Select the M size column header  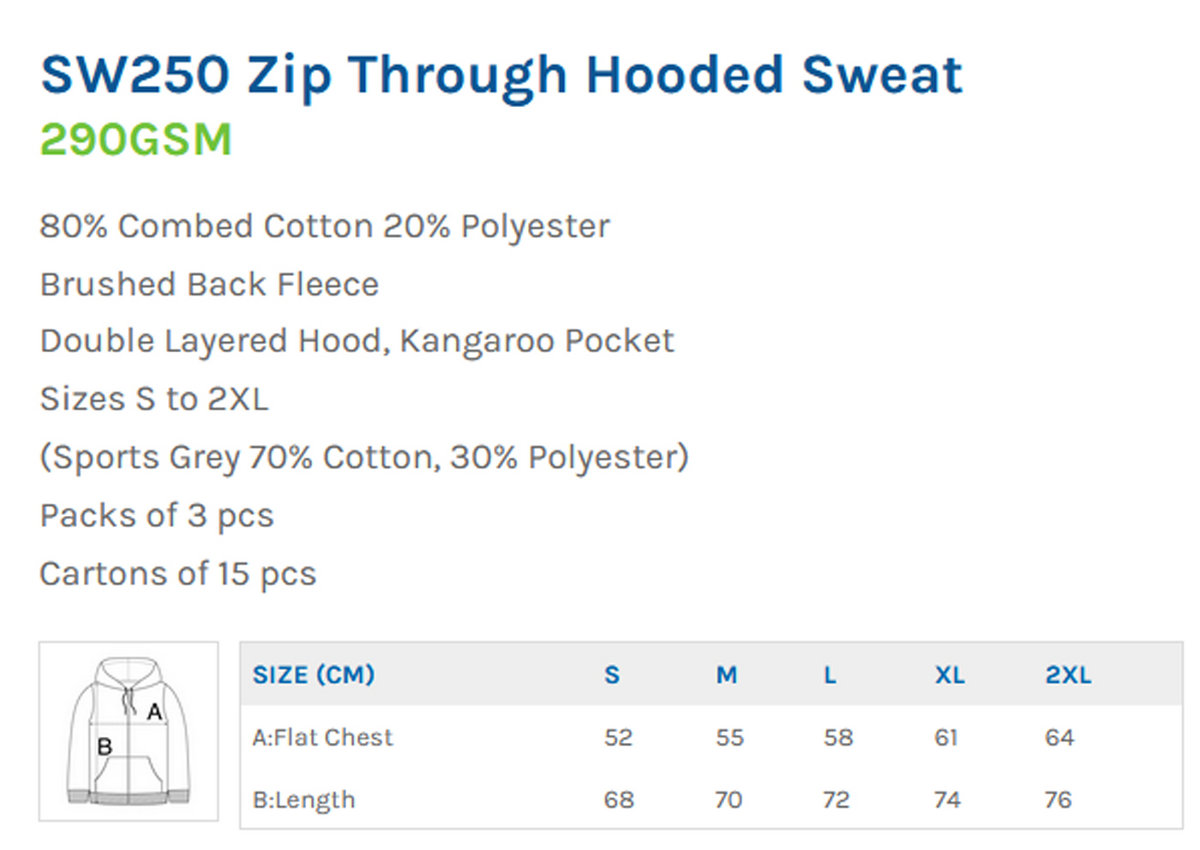727,675
